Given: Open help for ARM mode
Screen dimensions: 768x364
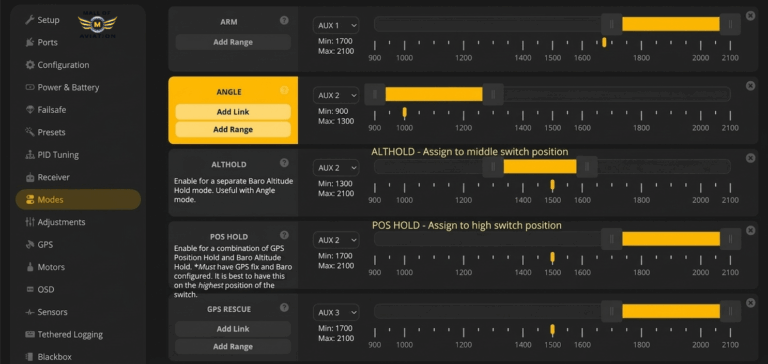Looking at the screenshot, I should (x=284, y=21).
